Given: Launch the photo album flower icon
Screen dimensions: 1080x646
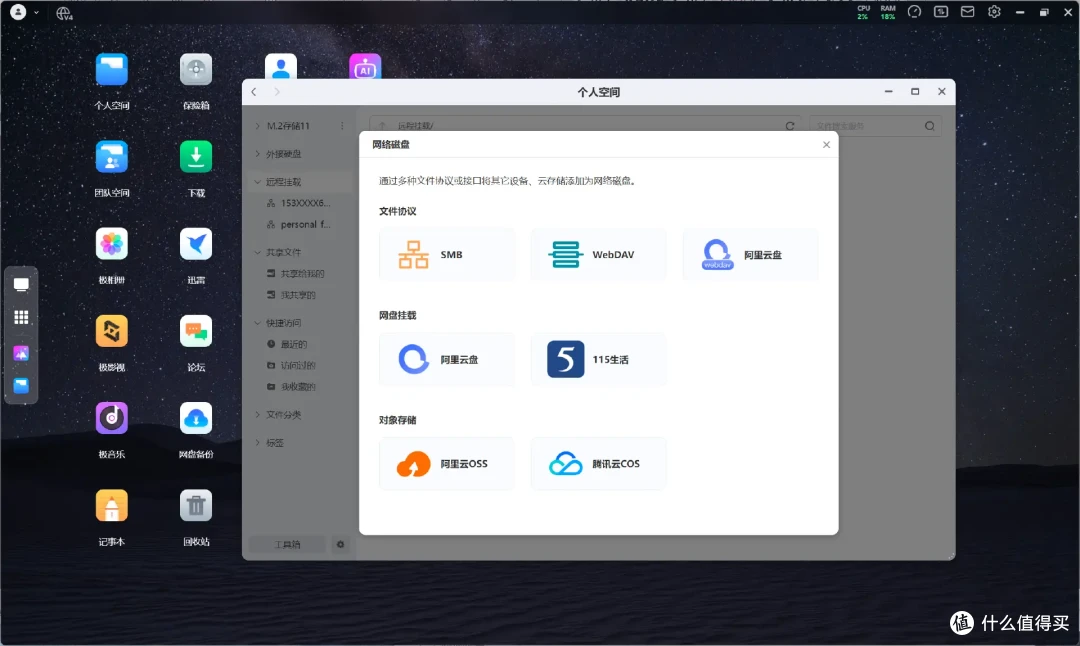Looking at the screenshot, I should coord(112,244).
